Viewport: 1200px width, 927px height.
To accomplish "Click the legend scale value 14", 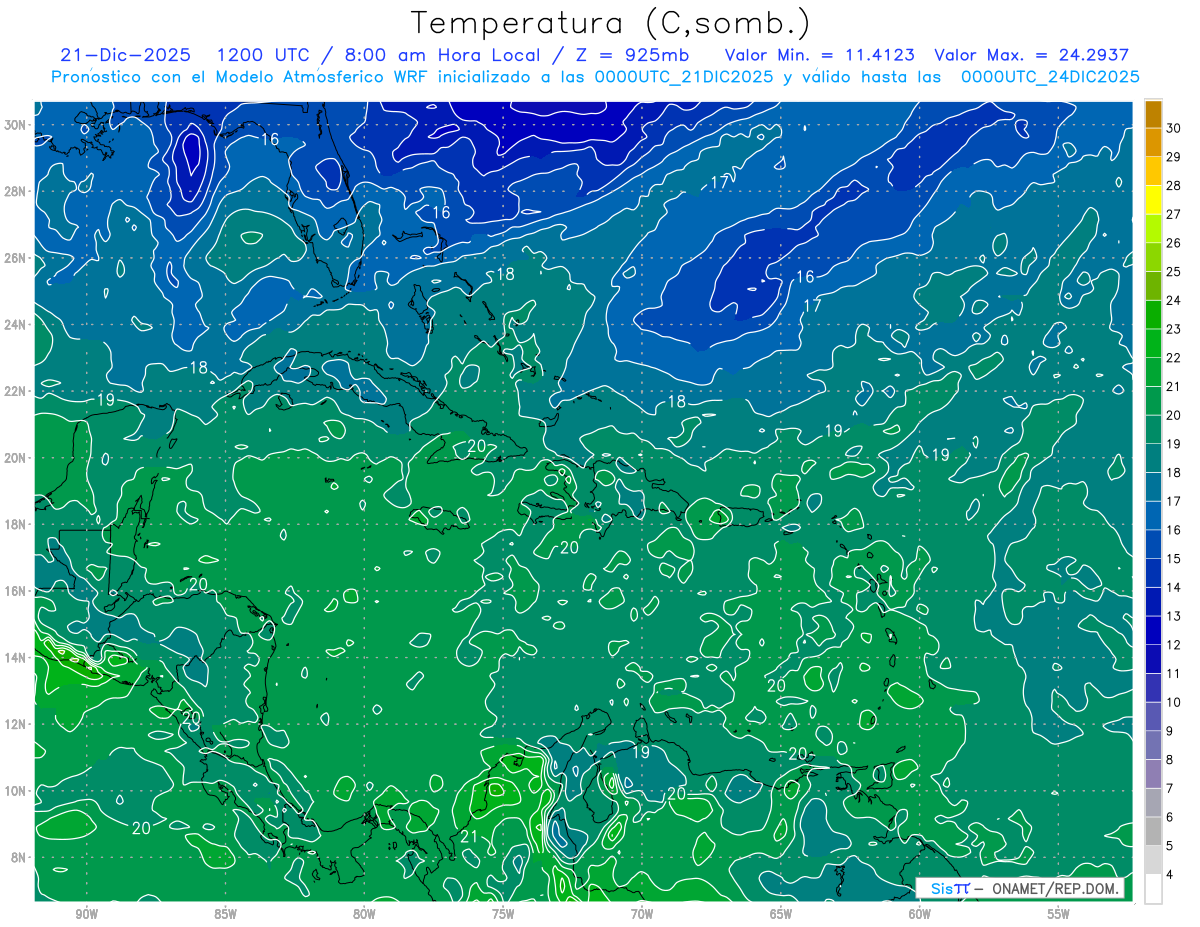I will 1174,588.
